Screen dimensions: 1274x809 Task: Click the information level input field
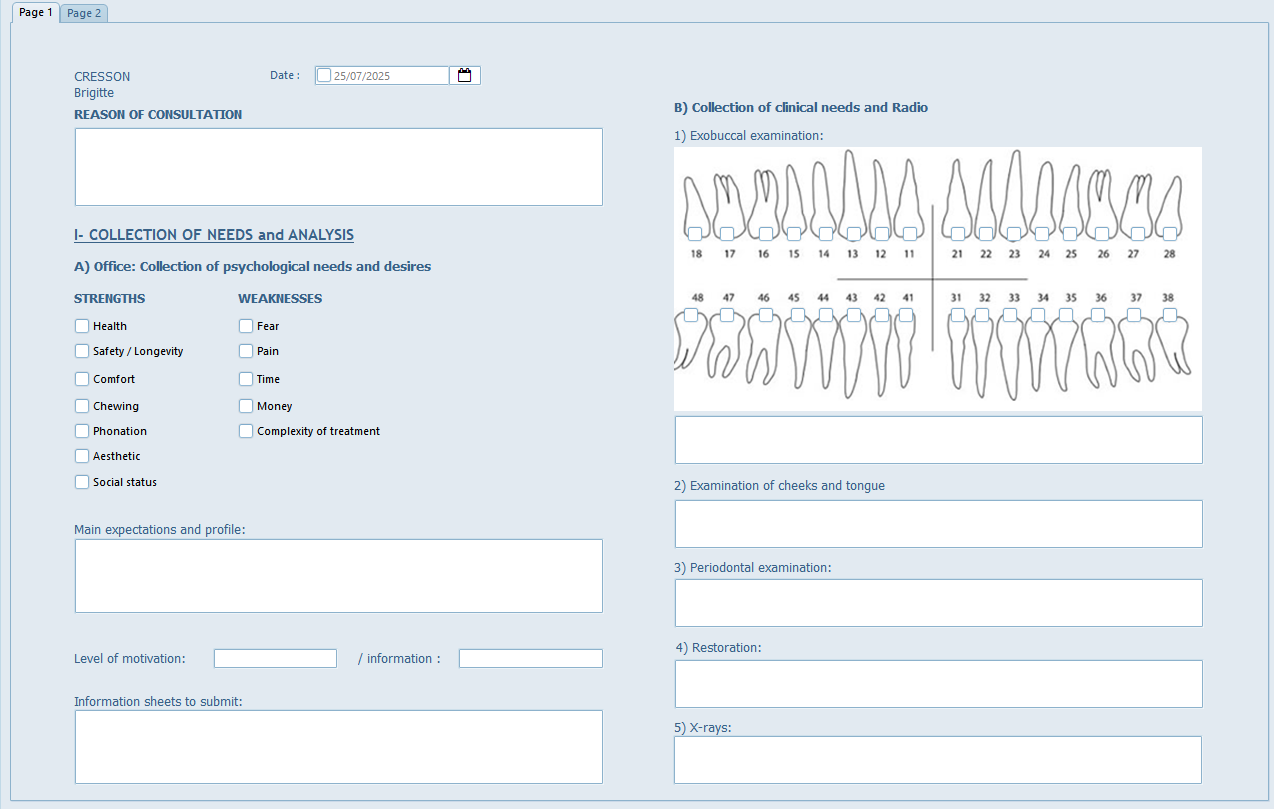[x=530, y=658]
